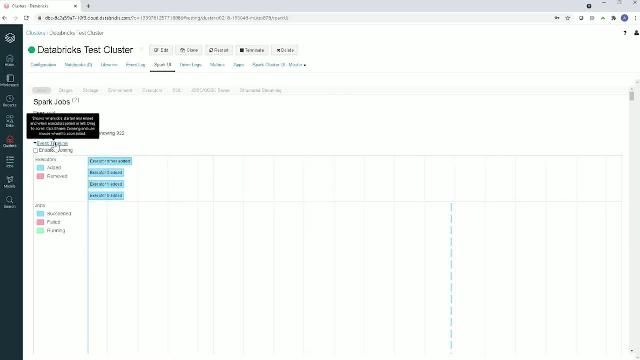Bookmark this page with the star icon
The width and height of the screenshot is (640, 360).
568,18
